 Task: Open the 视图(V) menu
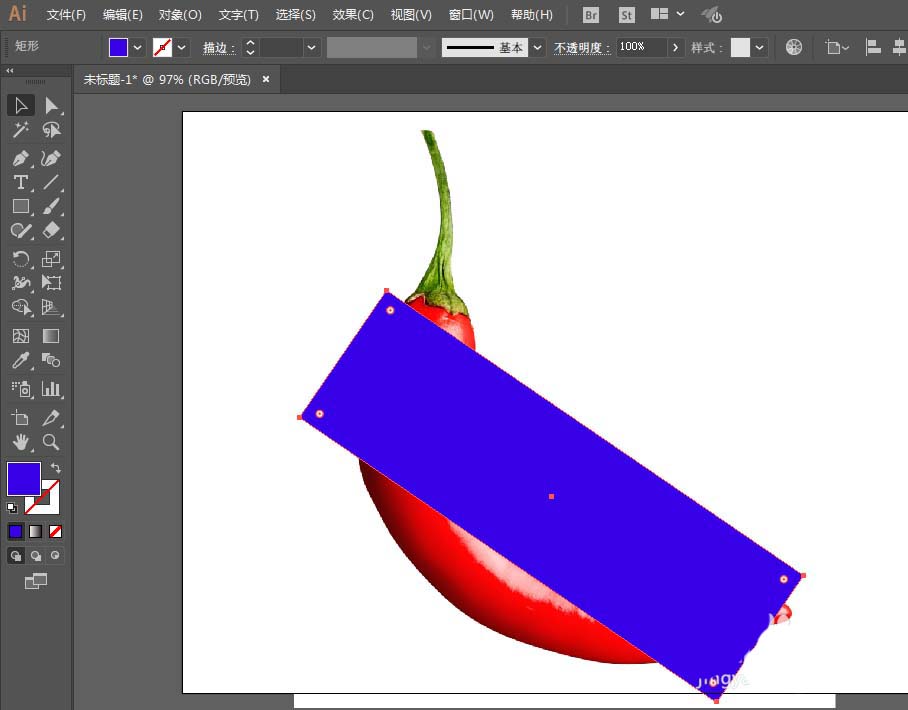pos(411,14)
